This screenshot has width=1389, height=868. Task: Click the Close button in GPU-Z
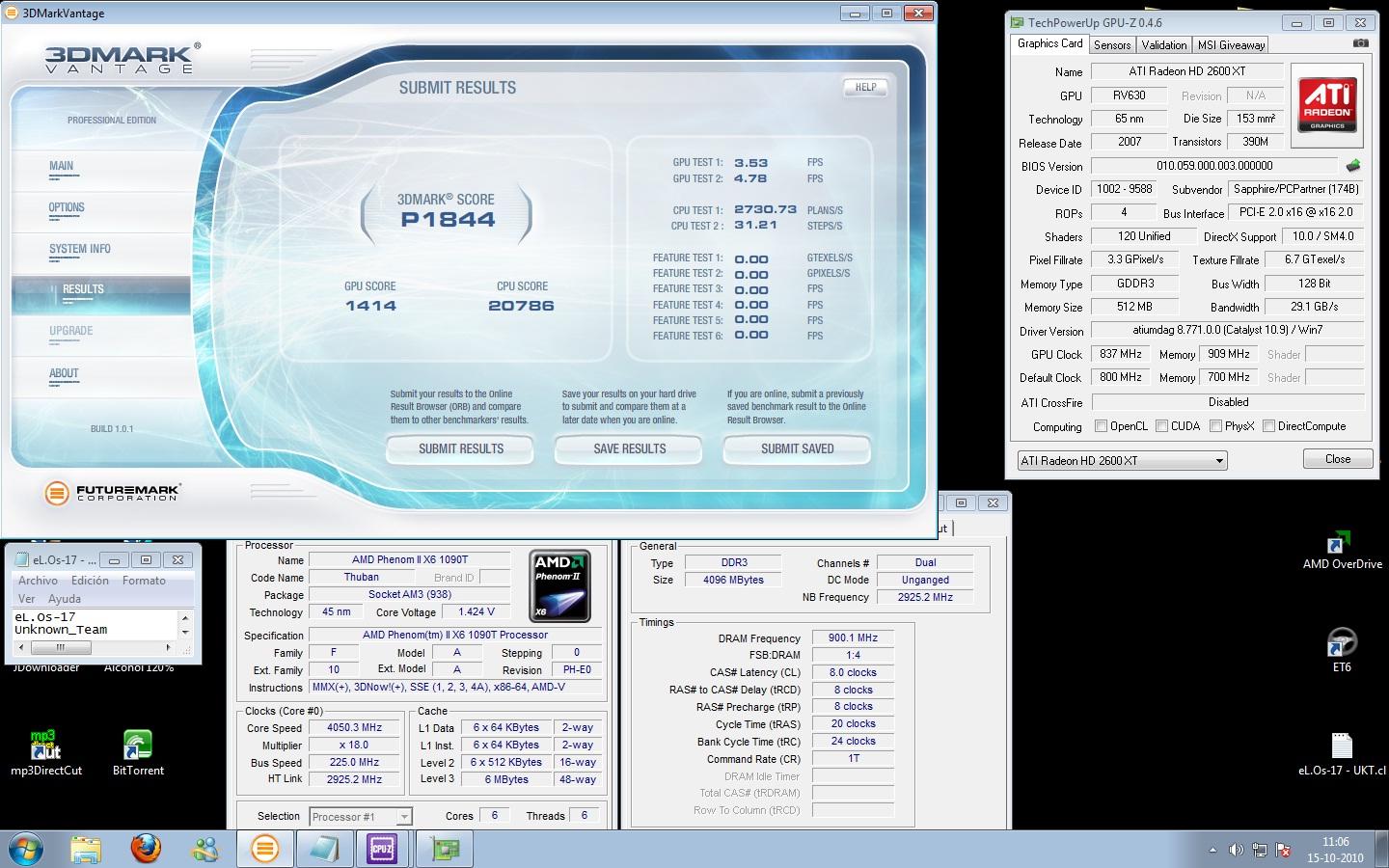click(x=1338, y=459)
